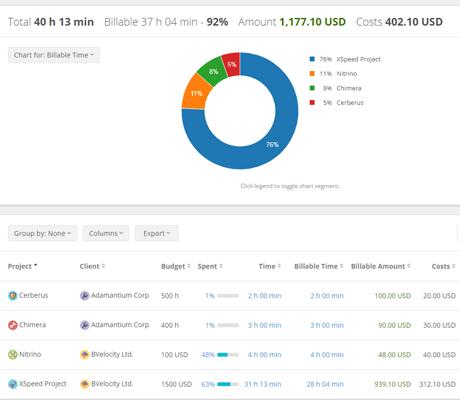Image resolution: width=460 pixels, height=400 pixels.
Task: Open Nitrino time link 4 h 00 min
Action: (x=265, y=355)
